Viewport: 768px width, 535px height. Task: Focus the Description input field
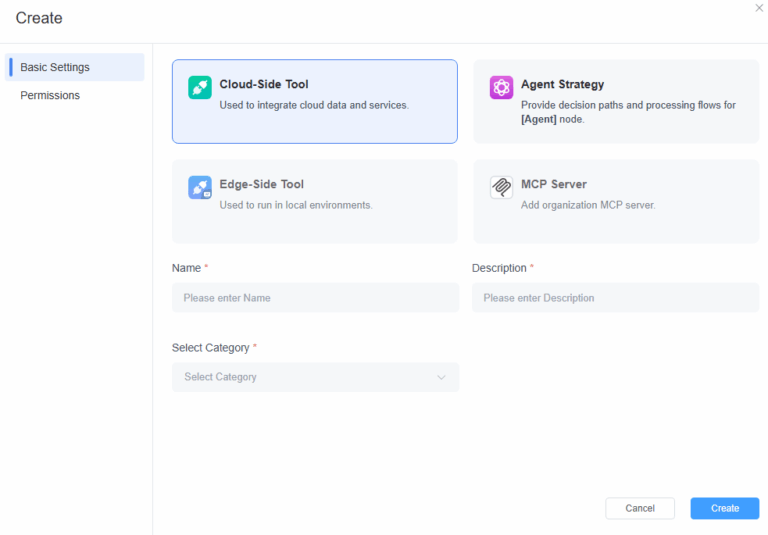click(615, 298)
